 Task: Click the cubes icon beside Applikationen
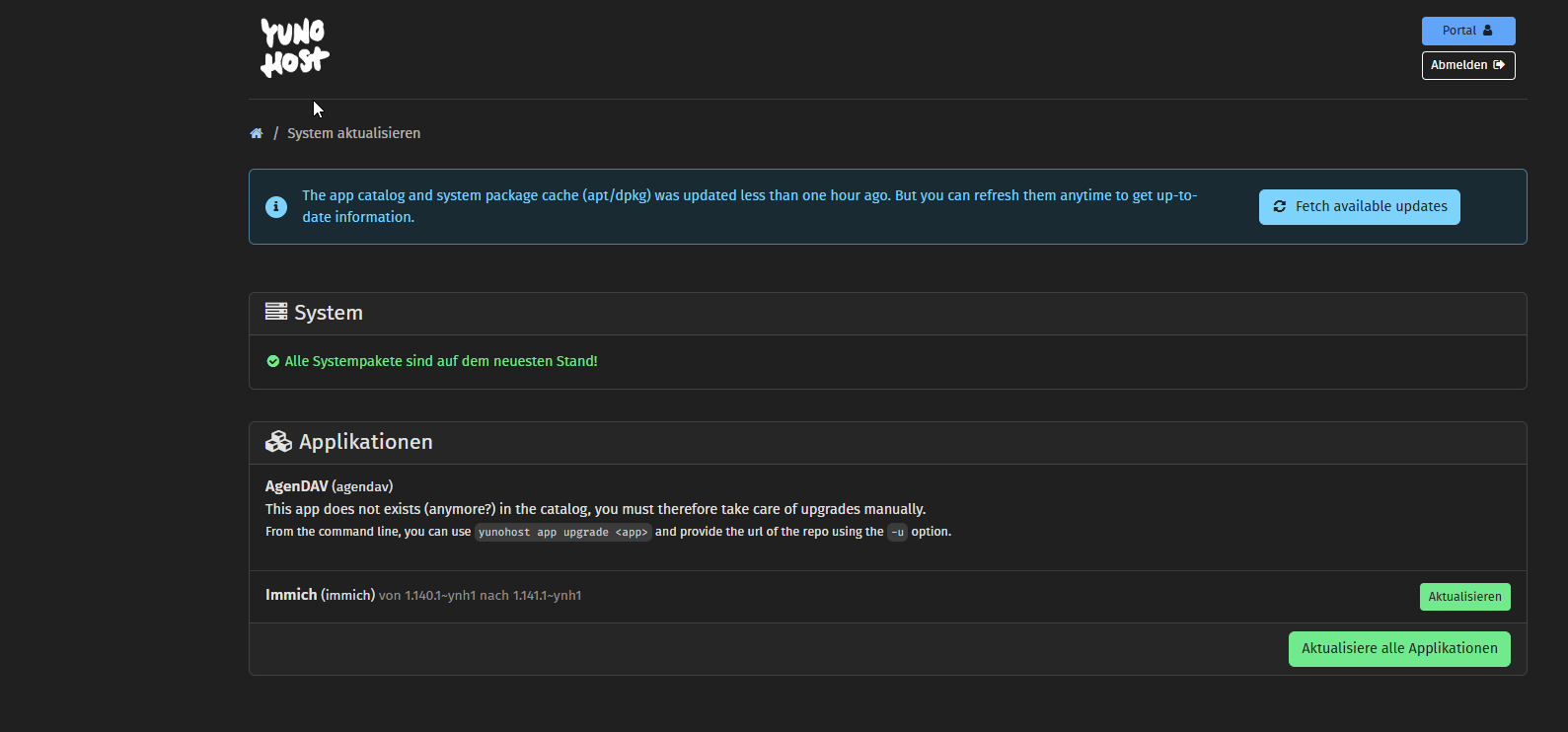point(278,441)
